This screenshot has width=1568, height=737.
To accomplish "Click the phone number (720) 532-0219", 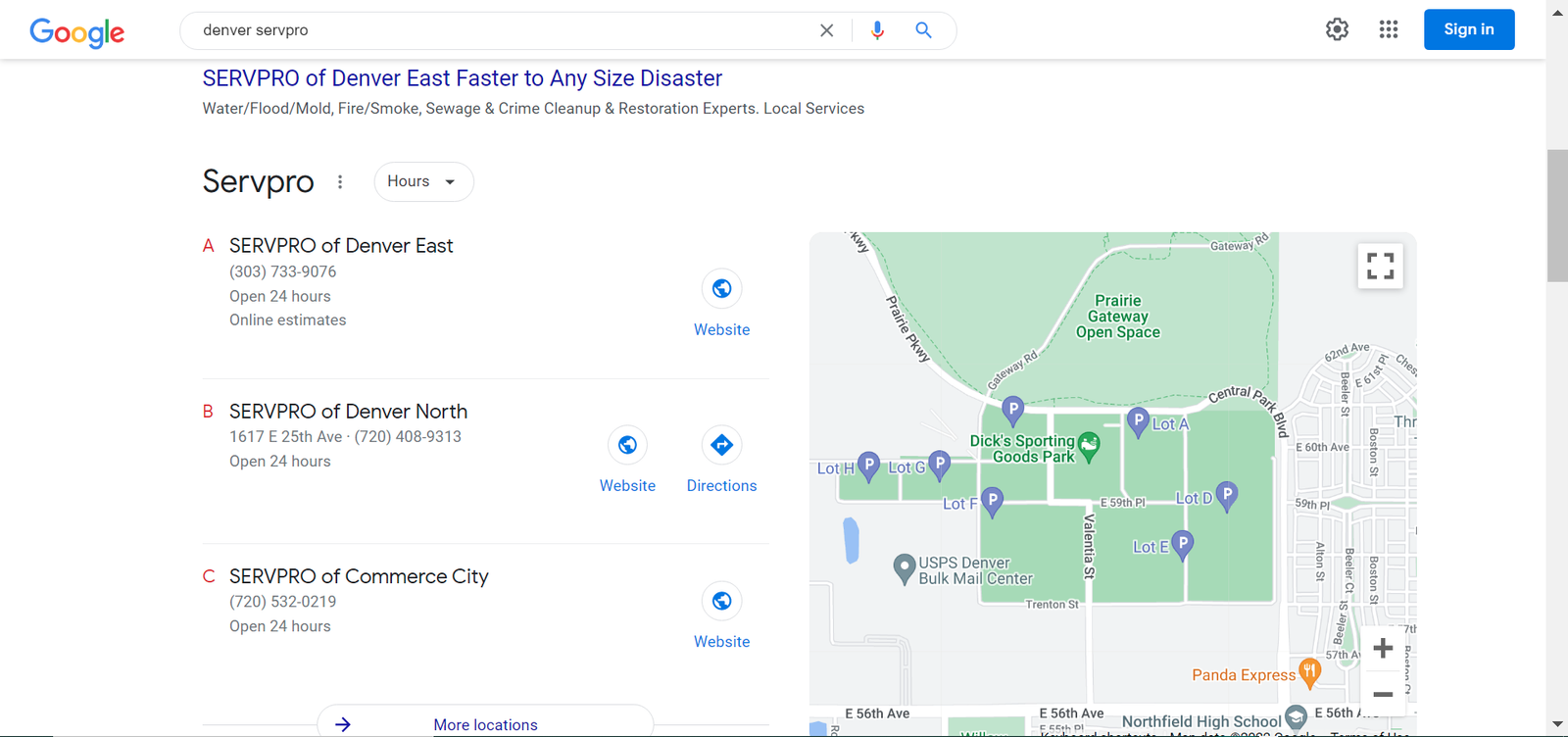I will [282, 602].
